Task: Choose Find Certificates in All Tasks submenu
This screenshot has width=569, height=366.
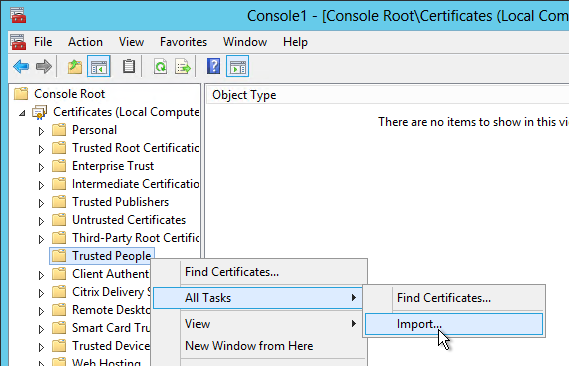Action: [454, 298]
